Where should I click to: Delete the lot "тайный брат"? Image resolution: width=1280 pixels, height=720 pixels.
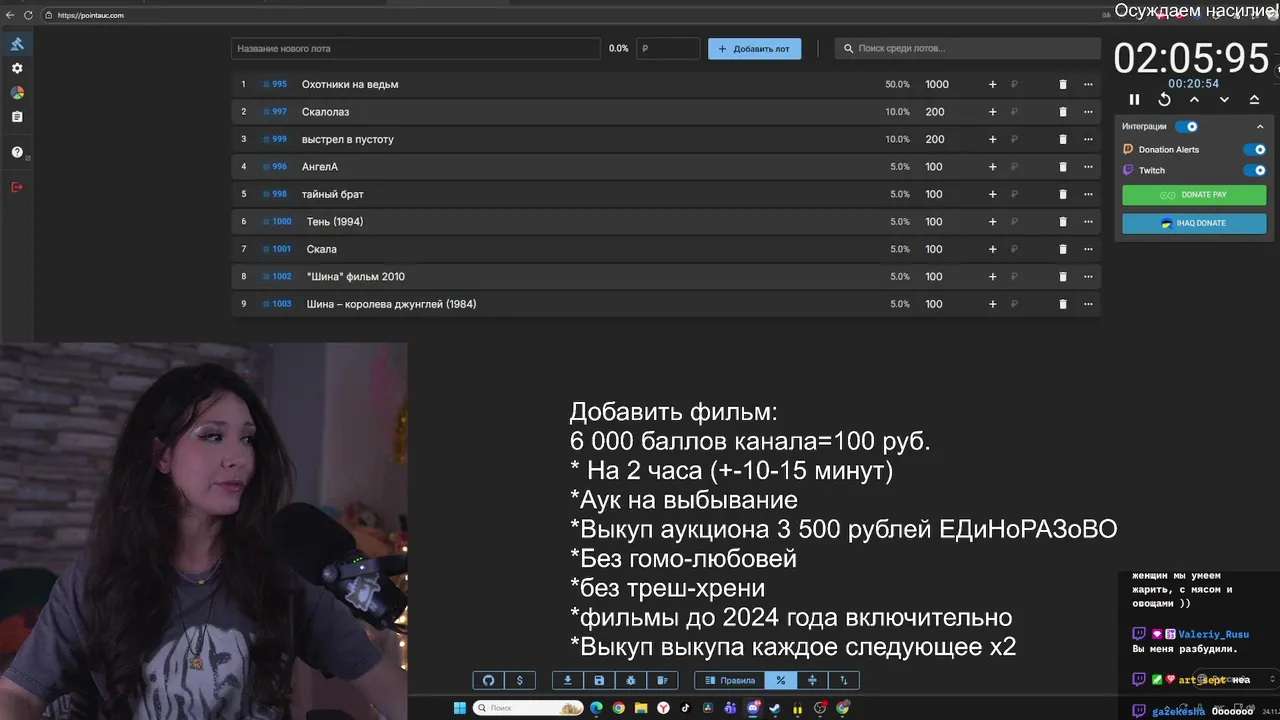[1063, 194]
